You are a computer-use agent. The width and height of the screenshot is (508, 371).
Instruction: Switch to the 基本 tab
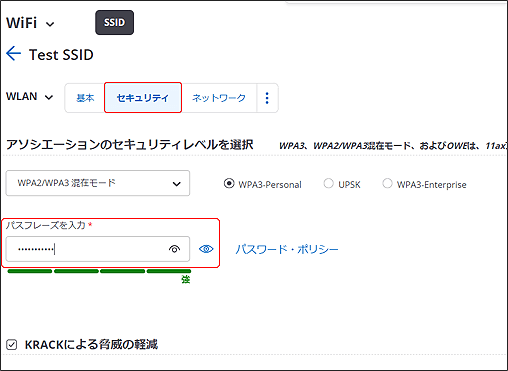85,98
